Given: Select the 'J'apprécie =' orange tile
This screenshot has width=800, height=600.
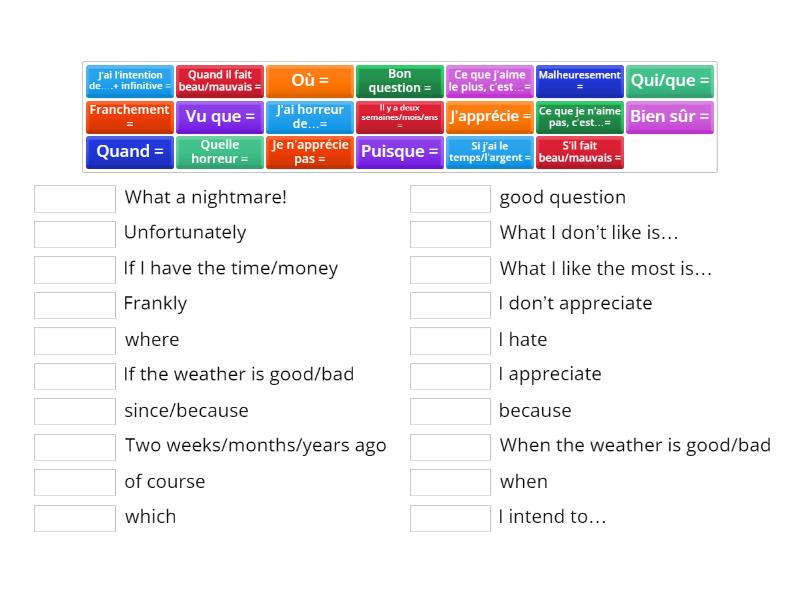Looking at the screenshot, I should [x=490, y=117].
